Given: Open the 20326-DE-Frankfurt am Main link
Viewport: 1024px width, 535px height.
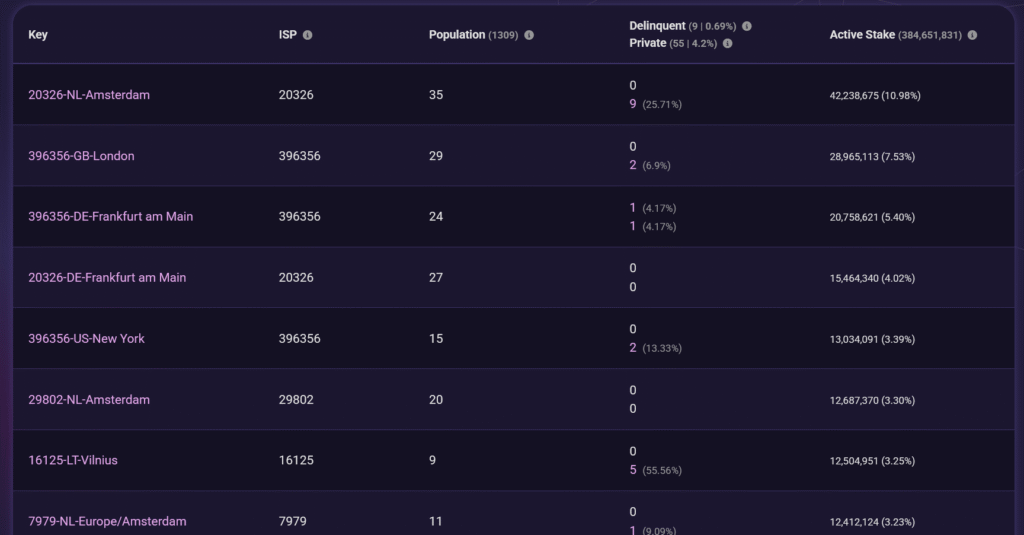Looking at the screenshot, I should pyautogui.click(x=107, y=278).
